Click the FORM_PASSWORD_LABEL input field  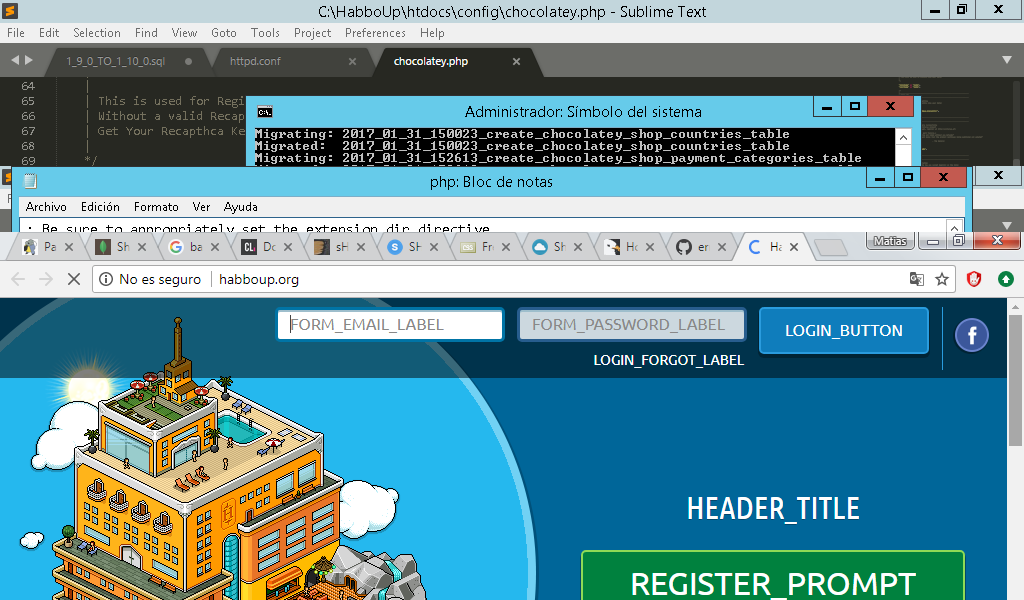coord(632,324)
